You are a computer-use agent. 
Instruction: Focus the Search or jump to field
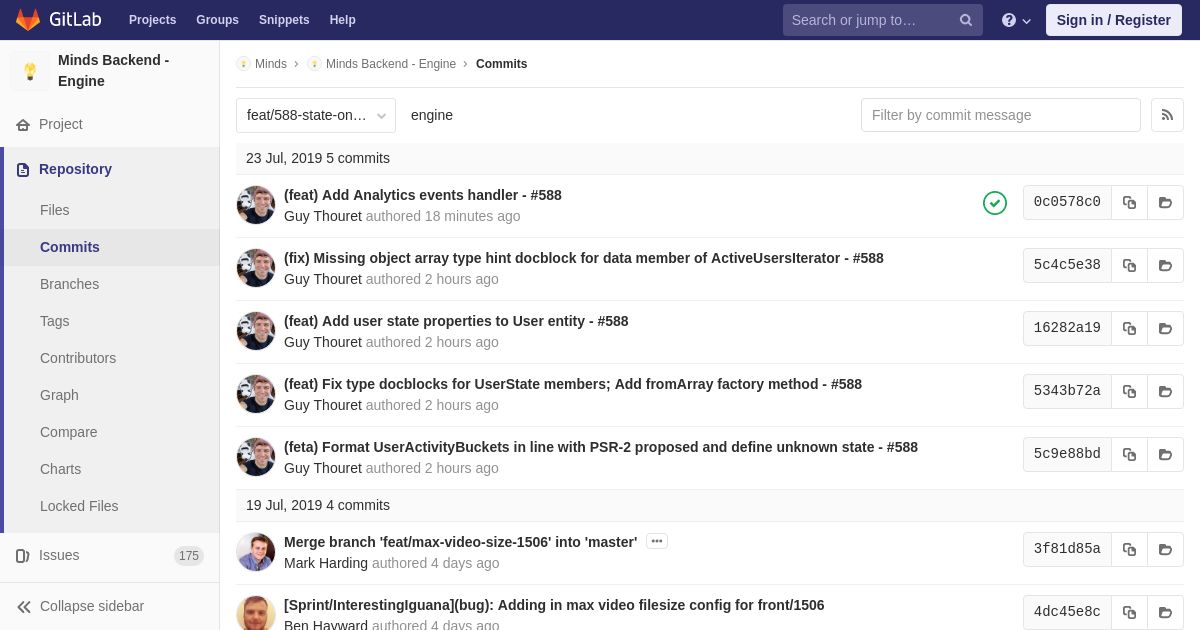tap(882, 20)
